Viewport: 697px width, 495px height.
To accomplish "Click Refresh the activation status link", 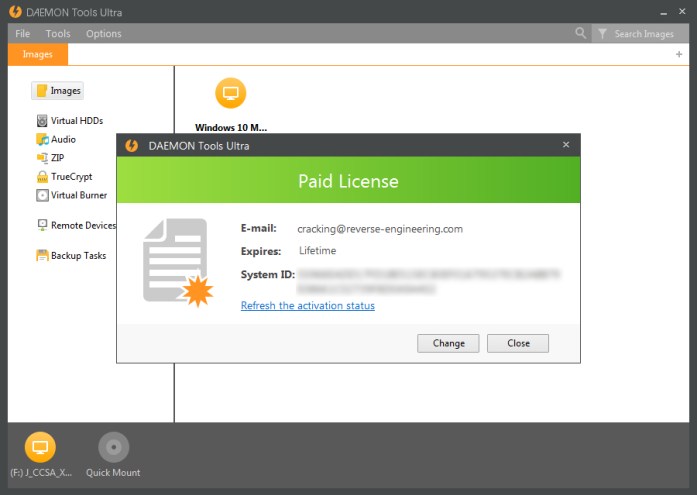I will (x=308, y=306).
